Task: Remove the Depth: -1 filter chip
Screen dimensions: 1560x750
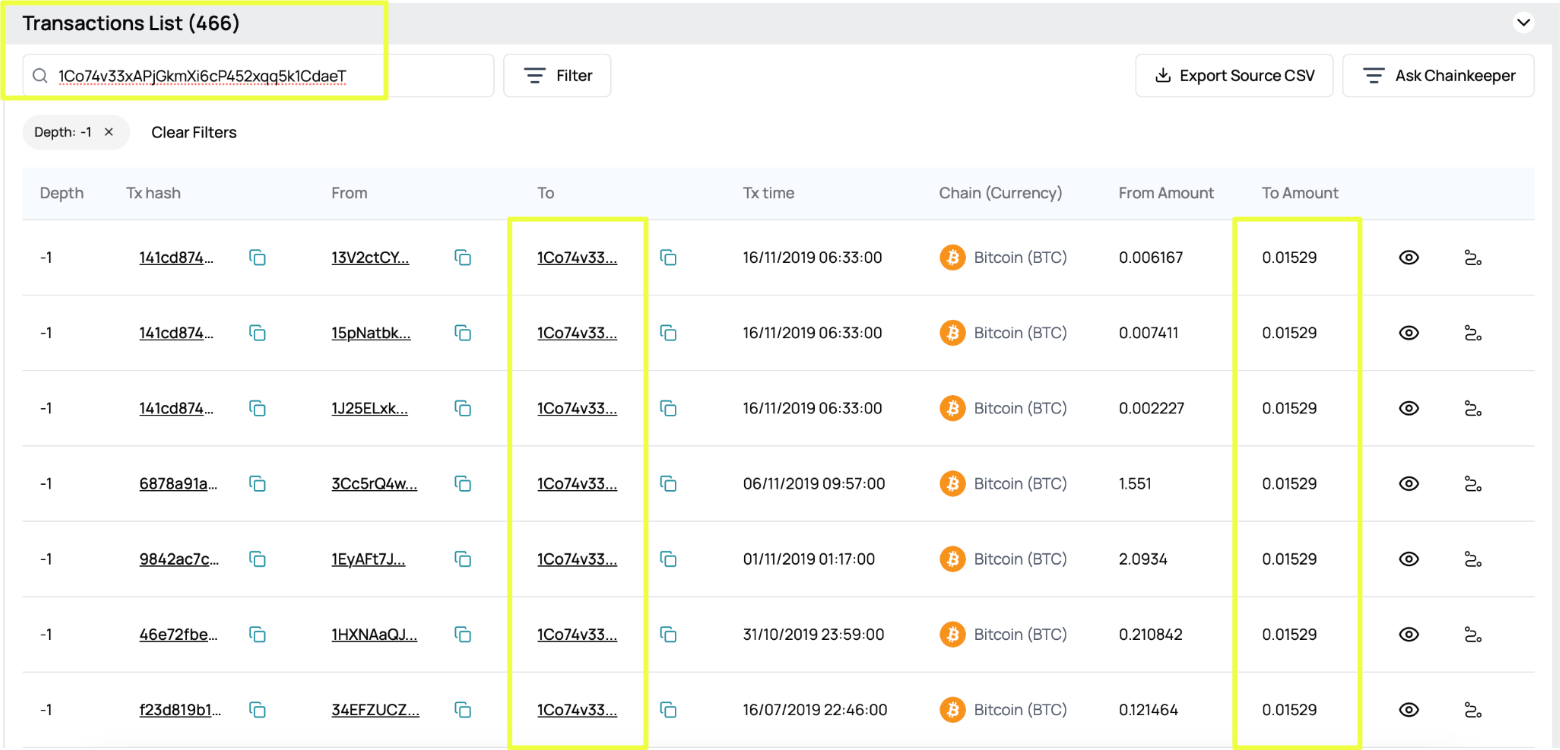Action: point(109,132)
